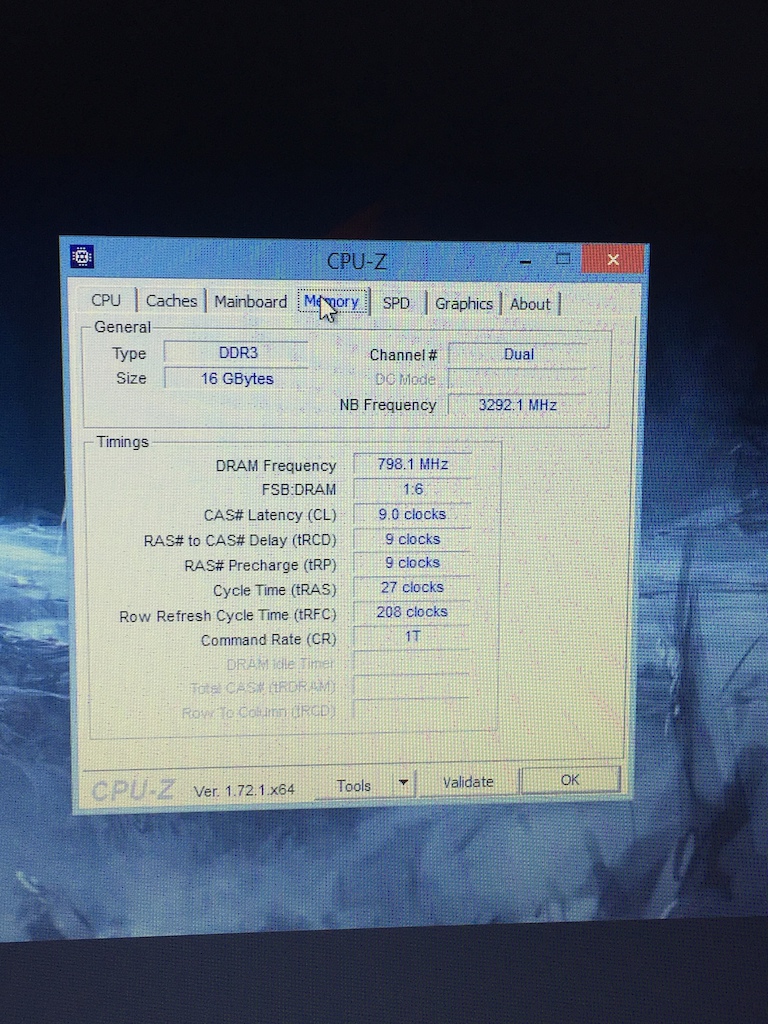Close the CPU-Z window
Screen dimensions: 768x1024
[x=613, y=259]
